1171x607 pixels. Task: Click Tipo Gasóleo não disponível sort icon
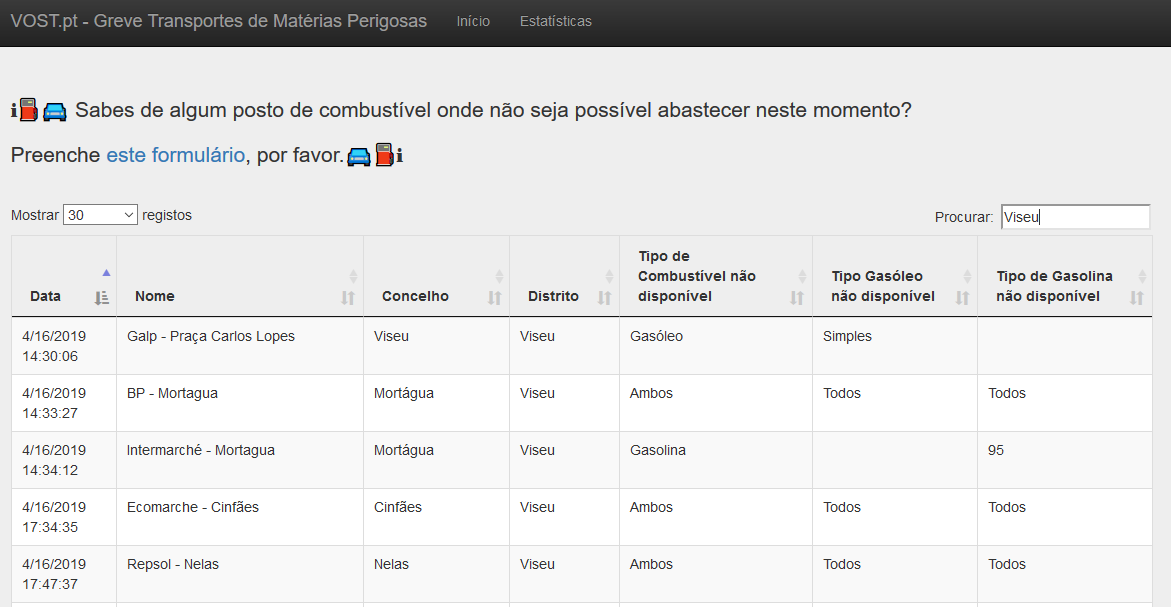coord(962,297)
